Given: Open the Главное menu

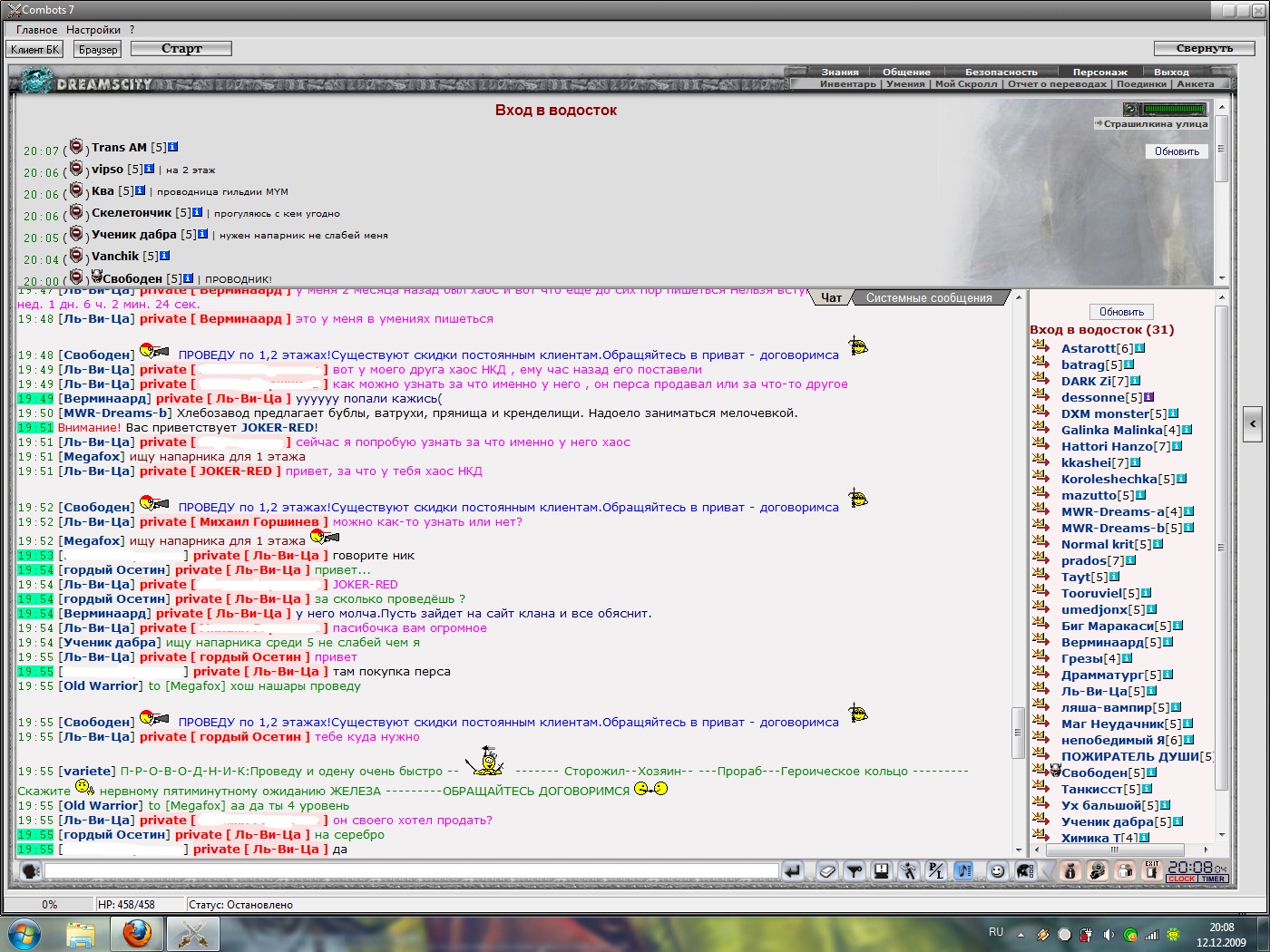Looking at the screenshot, I should click(x=36, y=30).
